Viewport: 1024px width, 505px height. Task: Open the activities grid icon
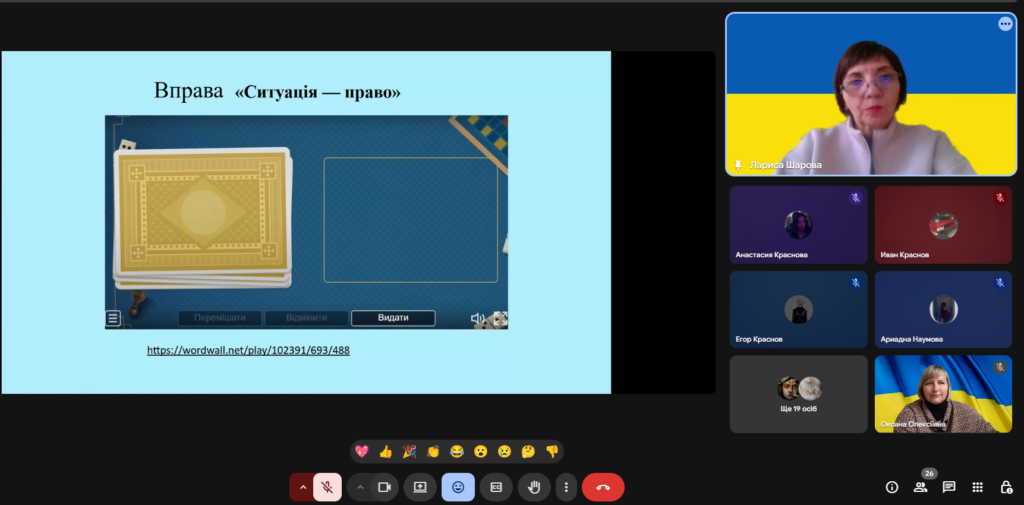coord(978,487)
